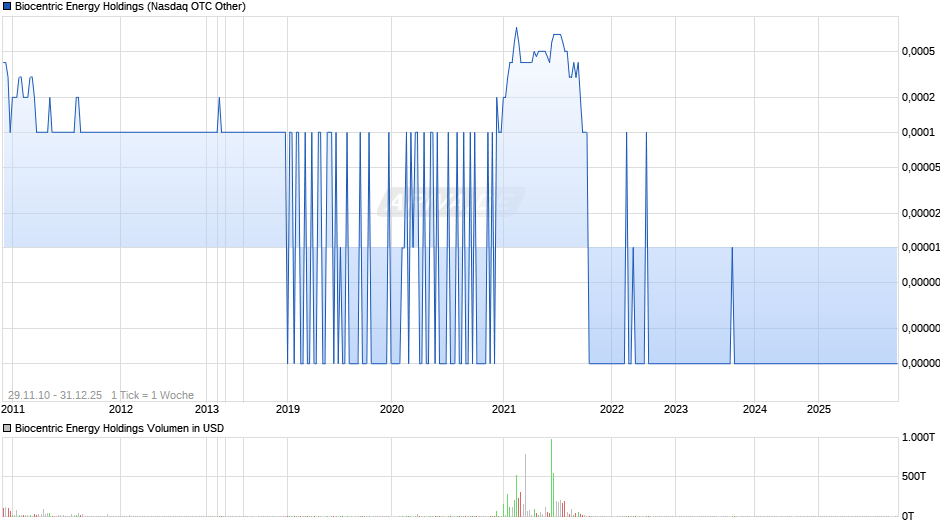
Task: Click the date range 29.11.10 - 31.12.25
Action: (55, 395)
